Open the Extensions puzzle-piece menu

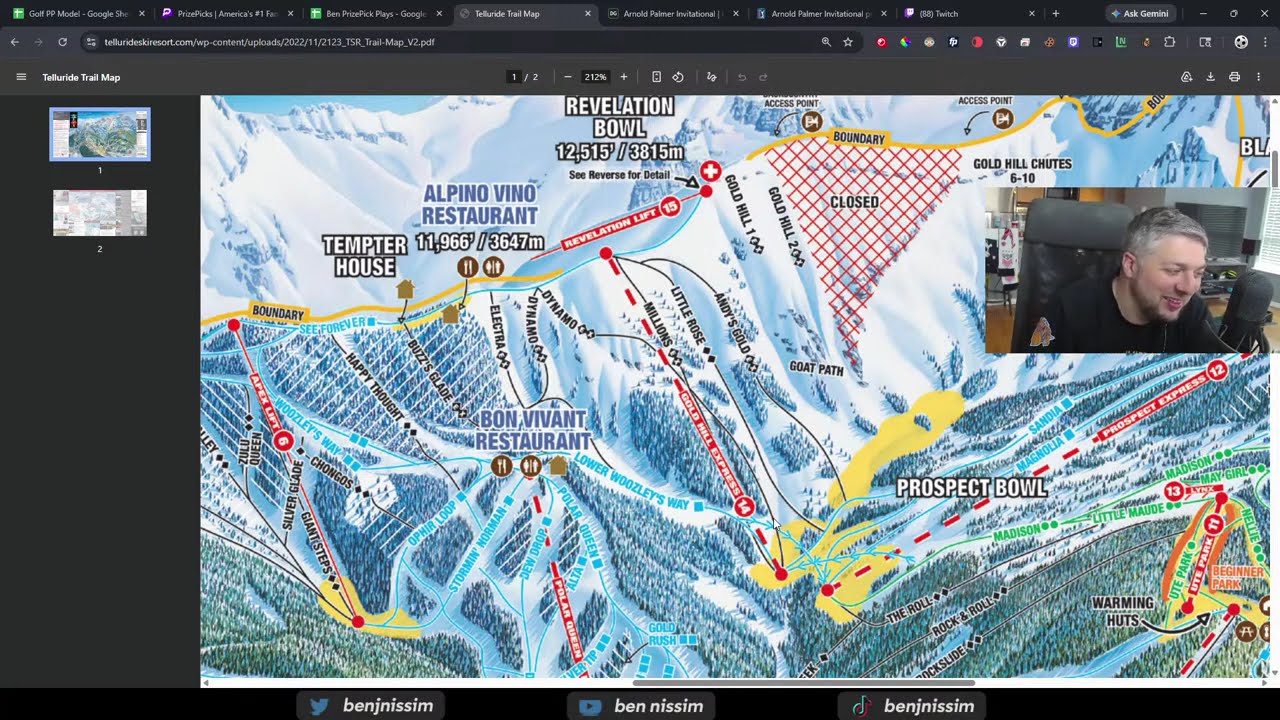(x=1170, y=42)
